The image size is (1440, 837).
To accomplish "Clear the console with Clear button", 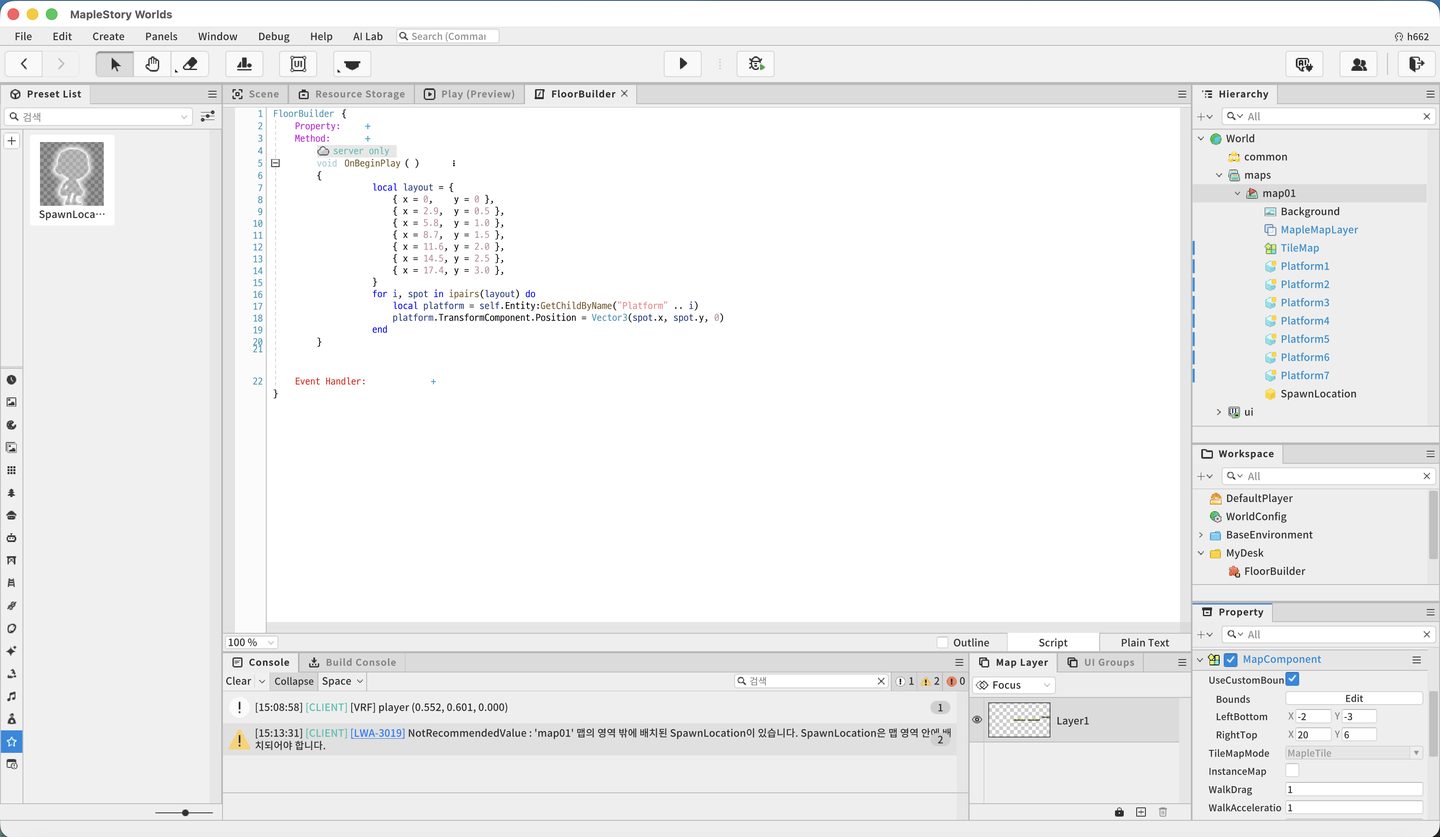I will [238, 681].
